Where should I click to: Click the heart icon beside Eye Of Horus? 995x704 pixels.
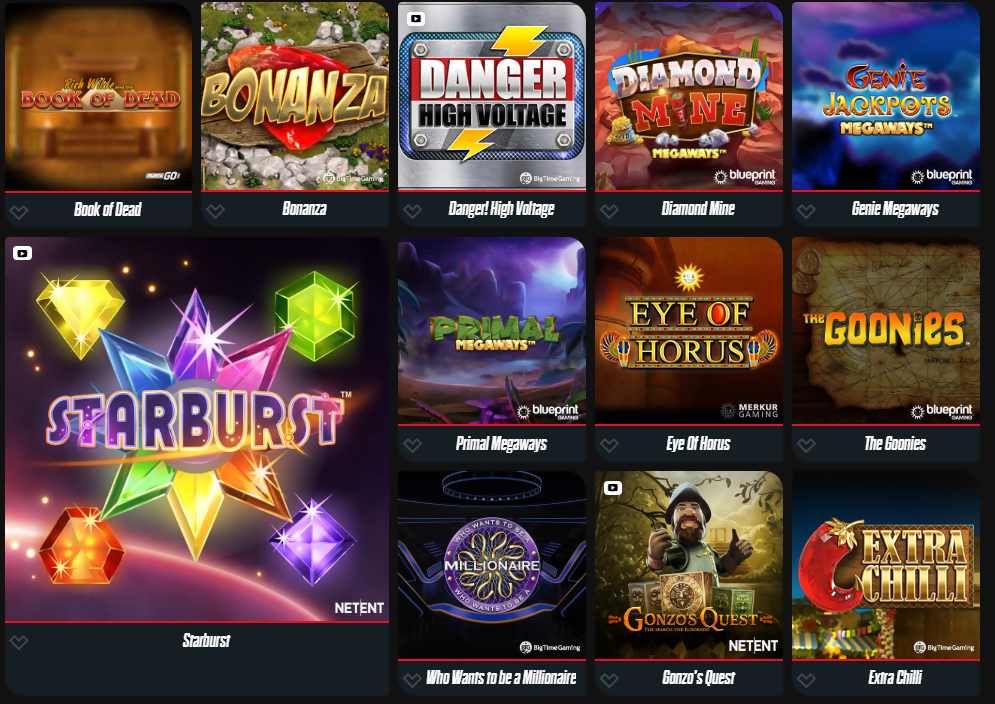(609, 446)
